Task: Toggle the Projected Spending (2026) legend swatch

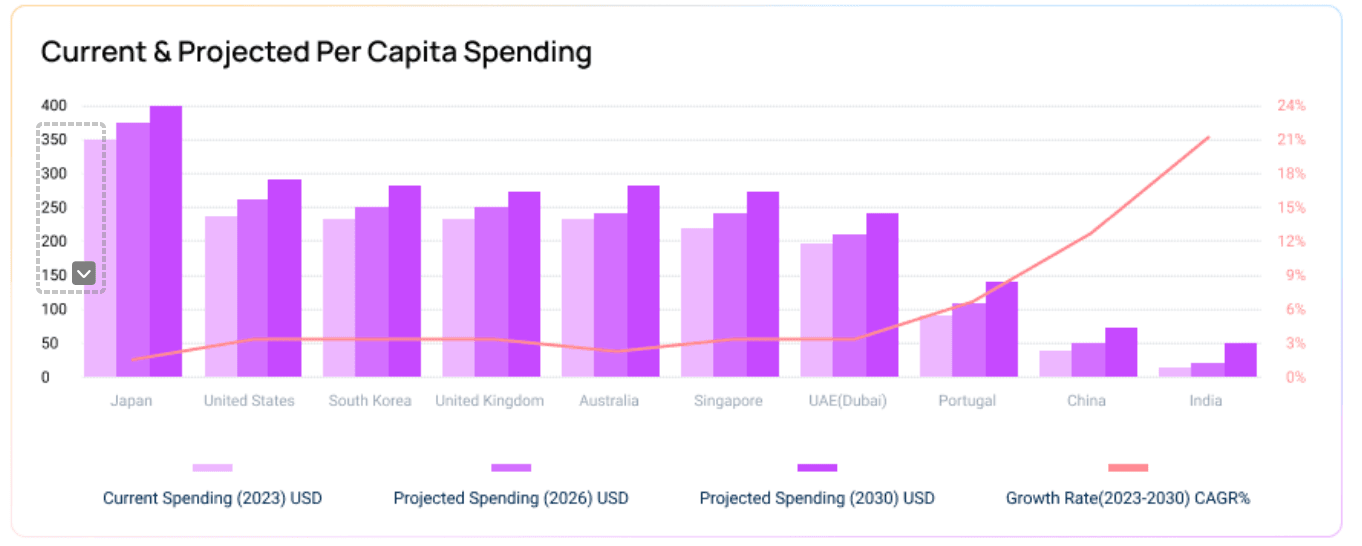Action: (511, 467)
